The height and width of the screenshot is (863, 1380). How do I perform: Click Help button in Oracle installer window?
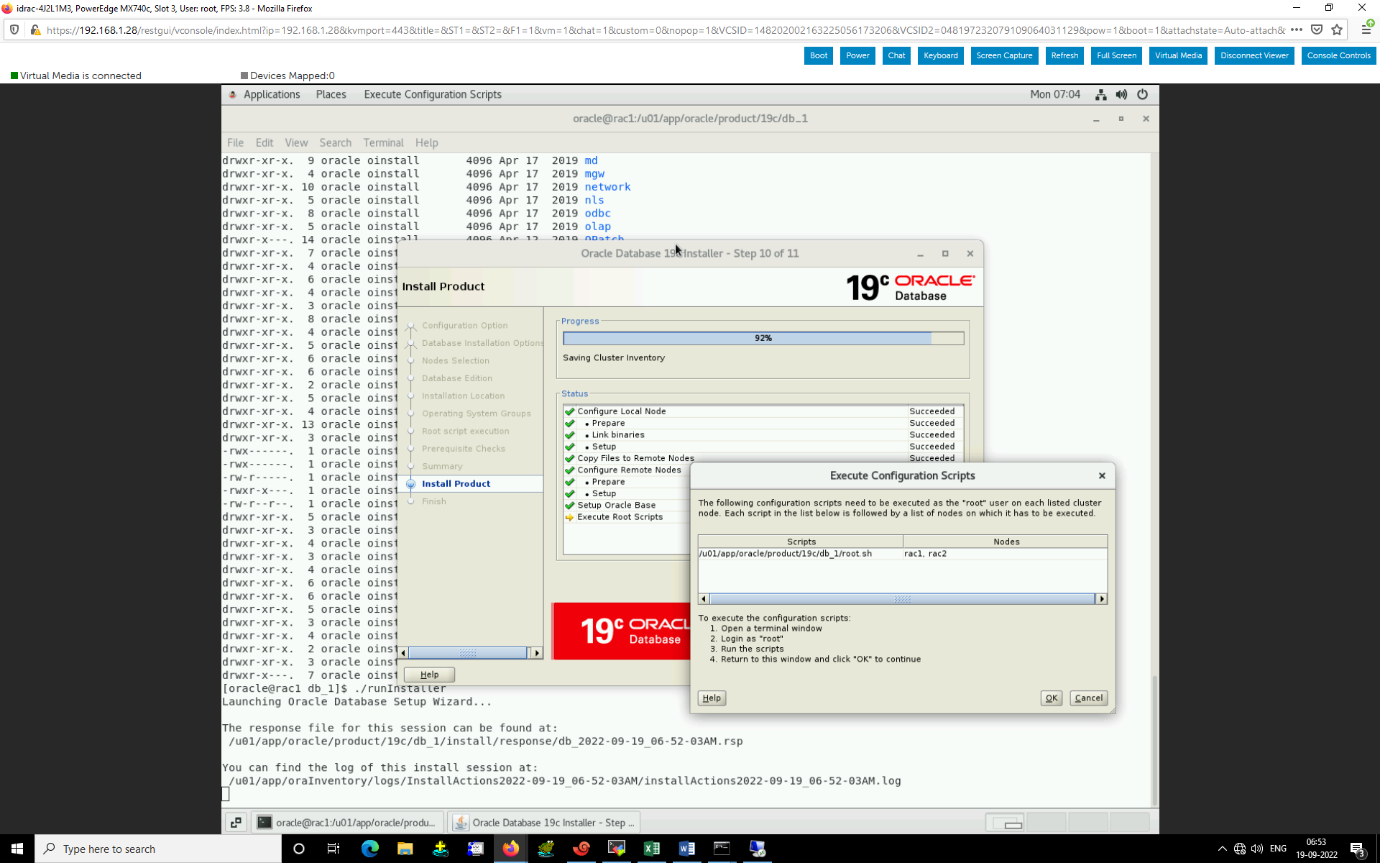(429, 675)
